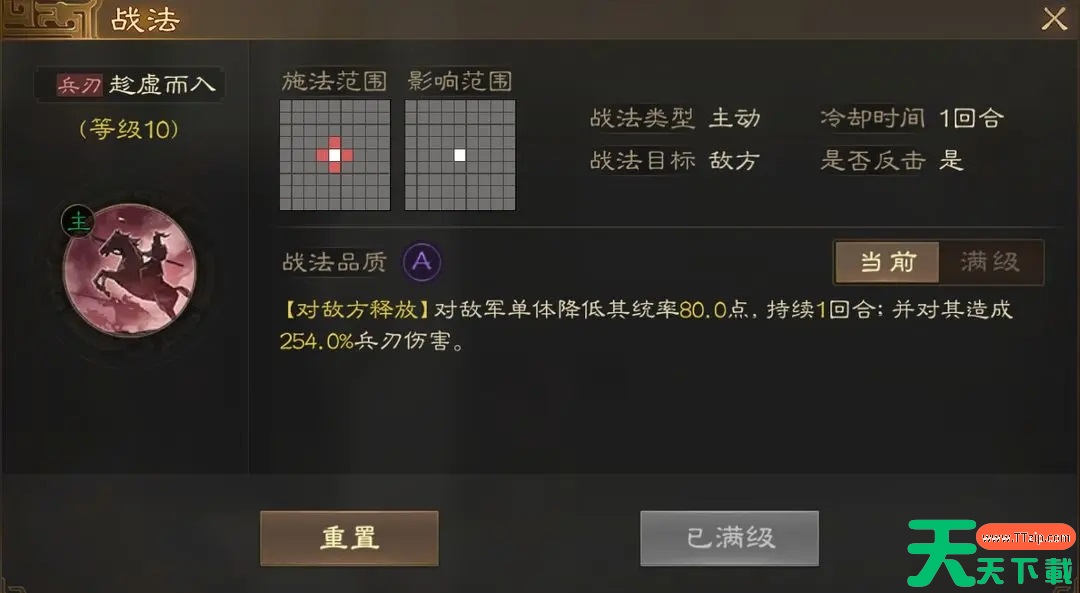The width and height of the screenshot is (1080, 593).
Task: Click the 战法类型 主动 field
Action: [x=675, y=118]
